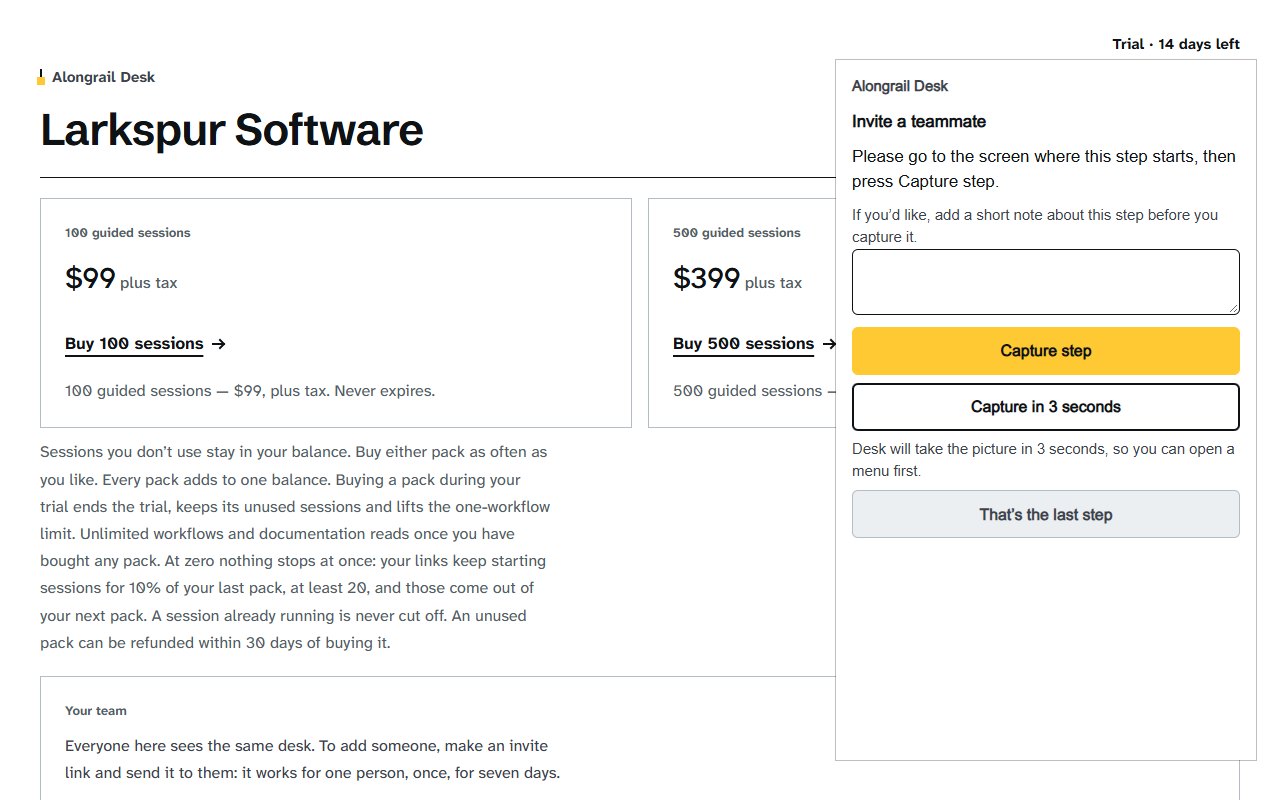The width and height of the screenshot is (1280, 800).
Task: Click the "Everyone here sees the same desk" text
Action: pyautogui.click(x=312, y=760)
